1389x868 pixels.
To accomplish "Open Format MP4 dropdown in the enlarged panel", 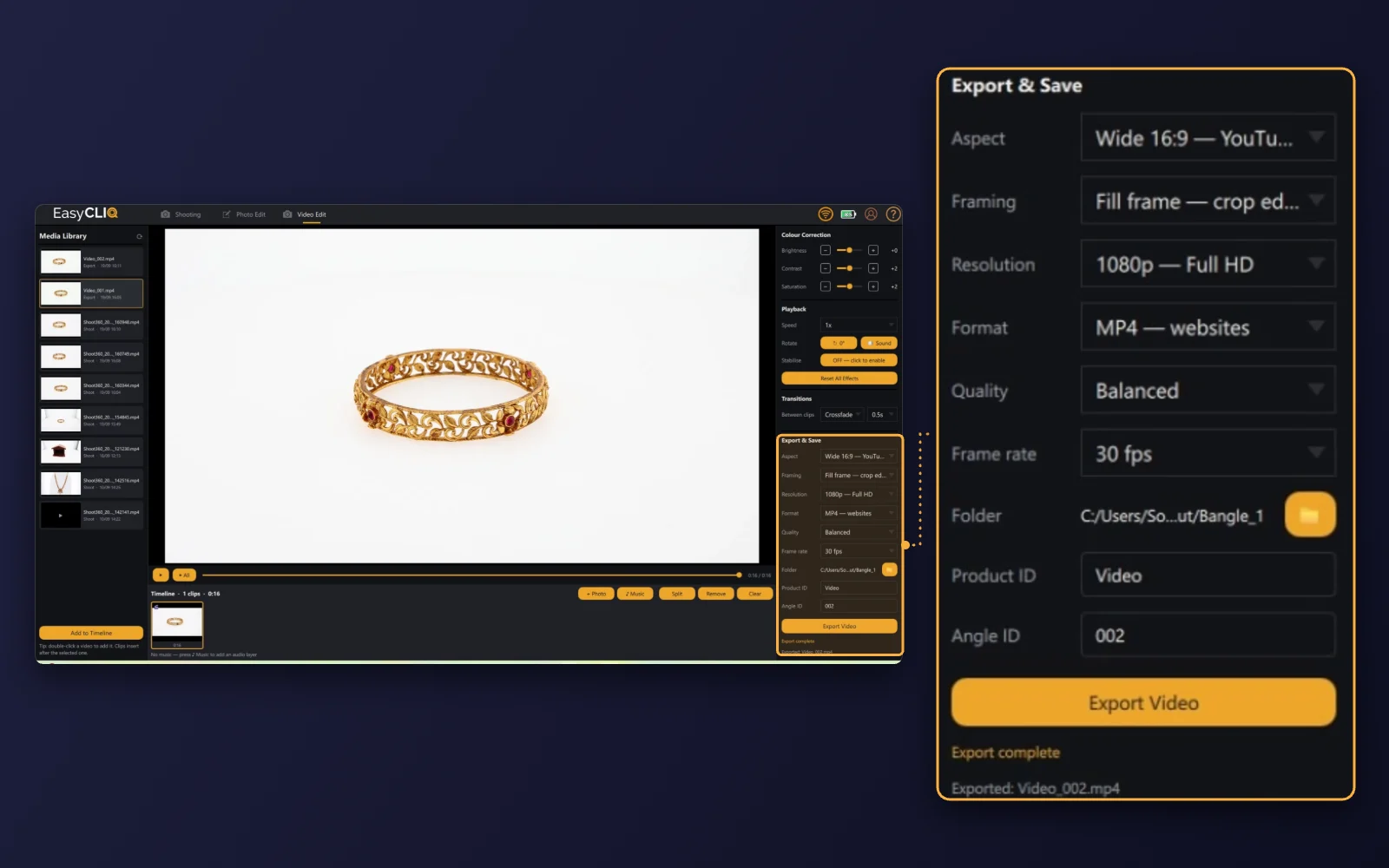I will [1208, 327].
